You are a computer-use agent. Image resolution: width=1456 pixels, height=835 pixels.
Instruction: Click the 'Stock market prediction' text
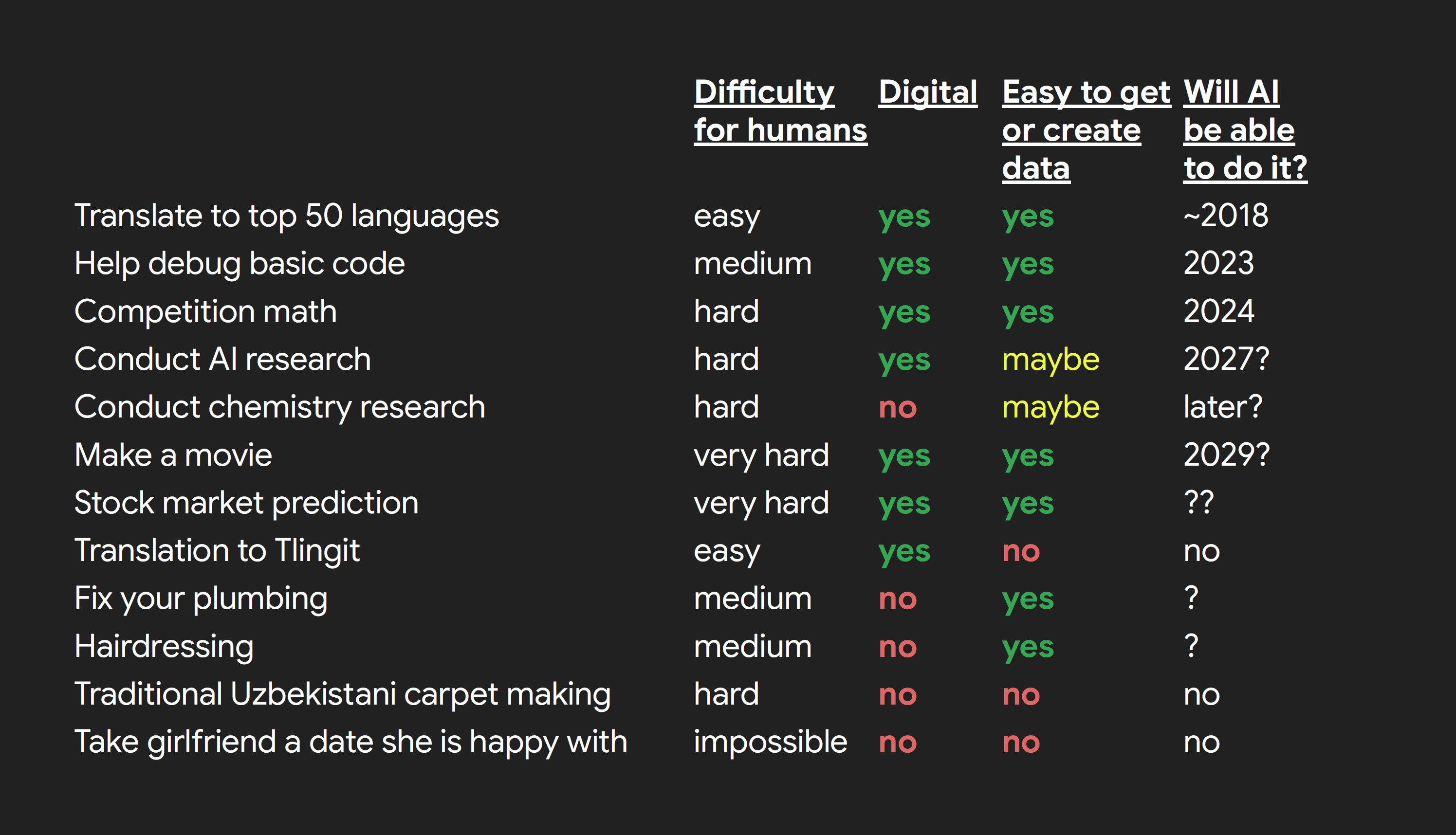[246, 503]
